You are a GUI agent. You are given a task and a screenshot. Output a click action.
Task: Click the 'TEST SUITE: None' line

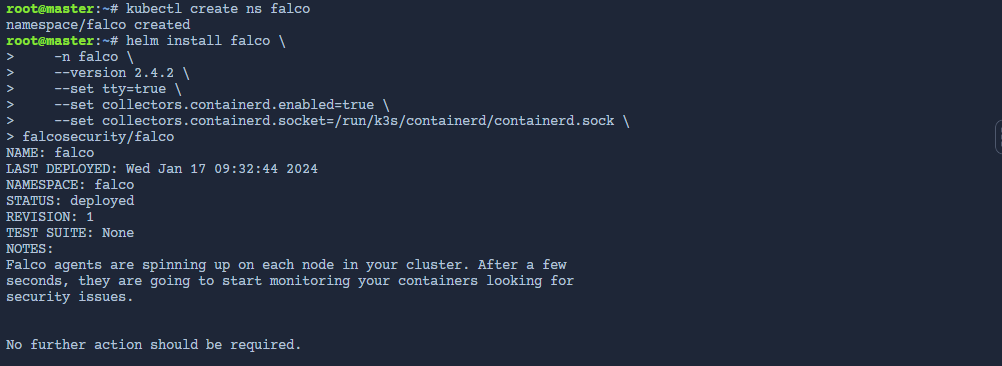(70, 233)
